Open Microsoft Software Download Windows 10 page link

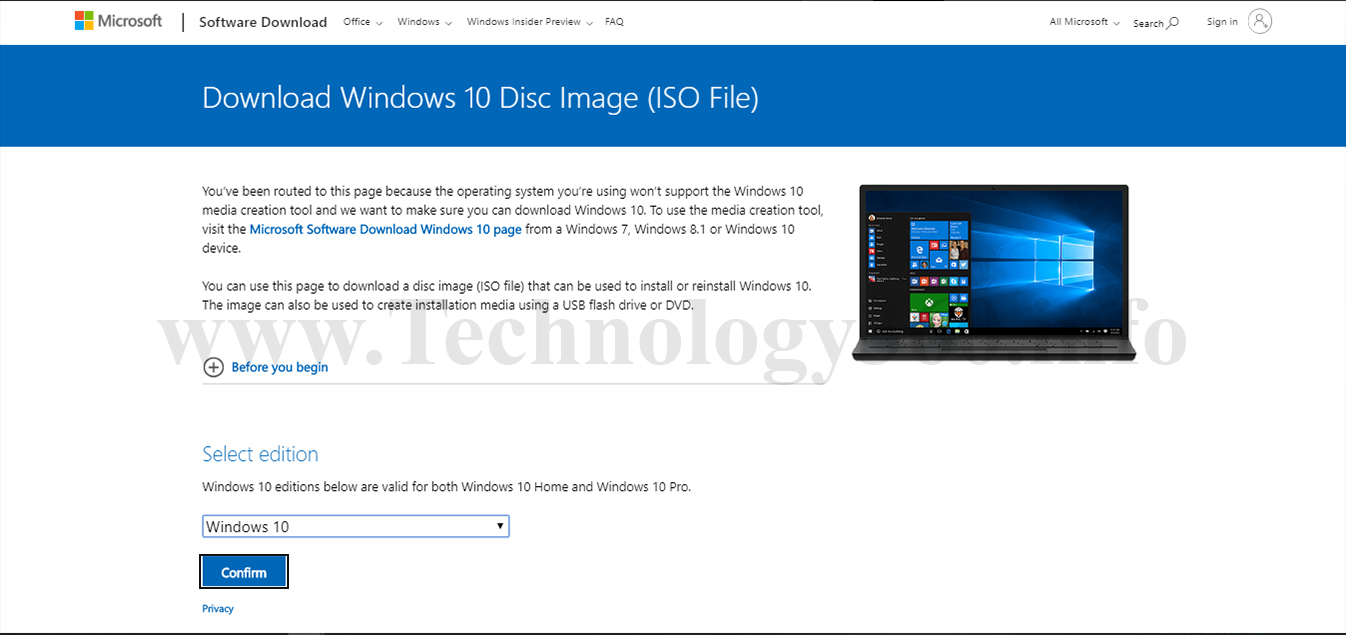click(385, 229)
